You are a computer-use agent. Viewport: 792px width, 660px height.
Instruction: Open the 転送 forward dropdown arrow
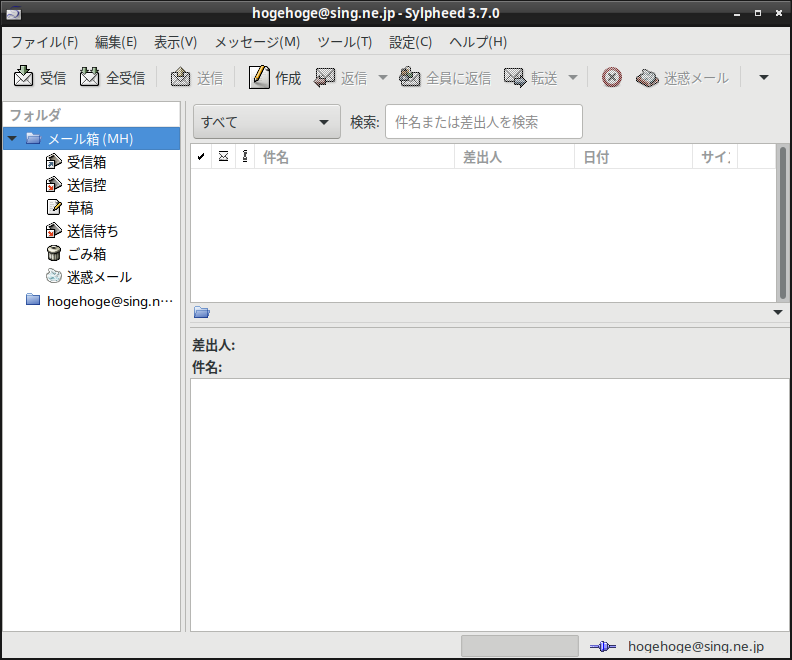pyautogui.click(x=573, y=78)
